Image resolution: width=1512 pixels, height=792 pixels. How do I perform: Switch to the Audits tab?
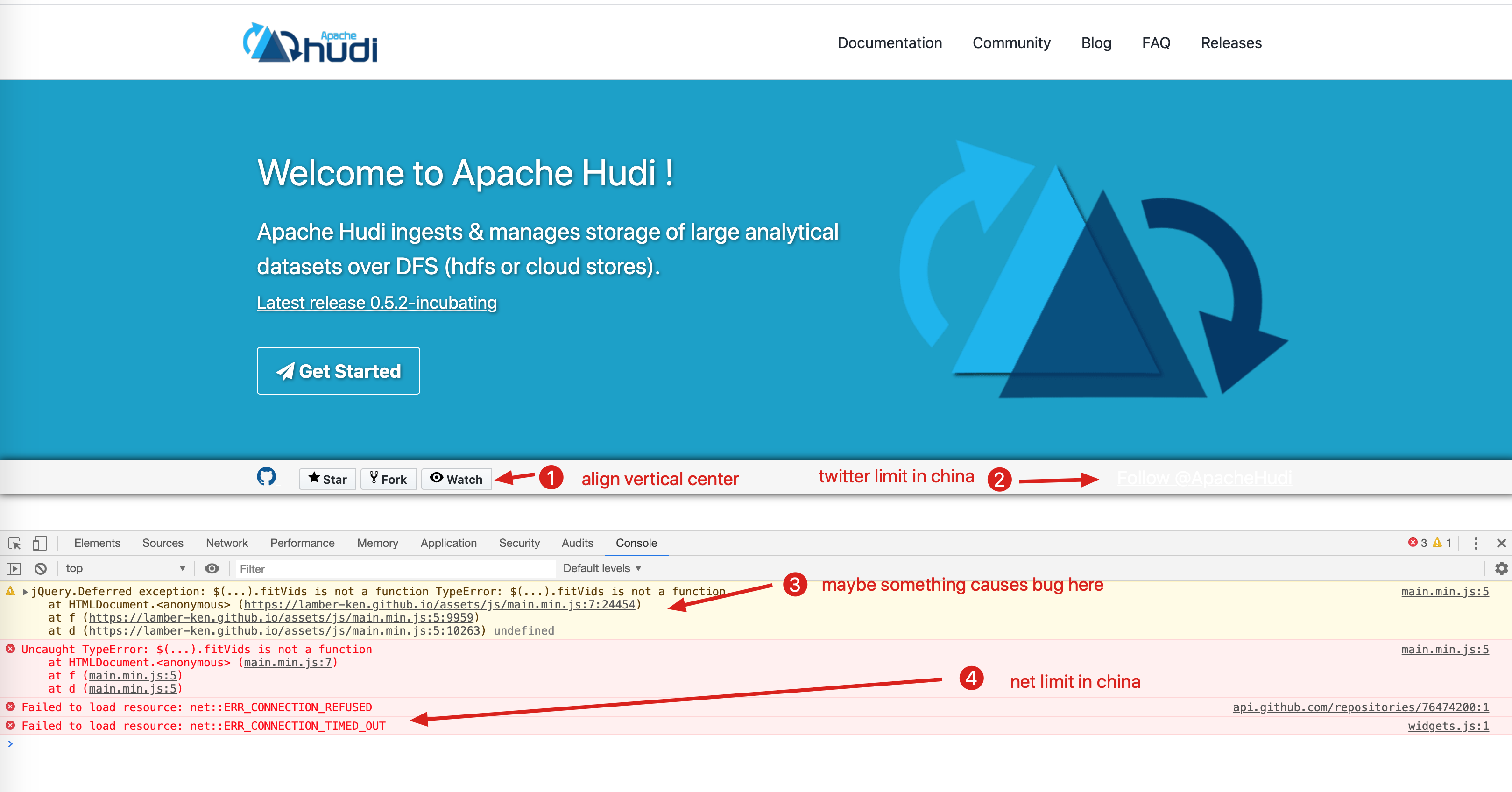[x=578, y=543]
